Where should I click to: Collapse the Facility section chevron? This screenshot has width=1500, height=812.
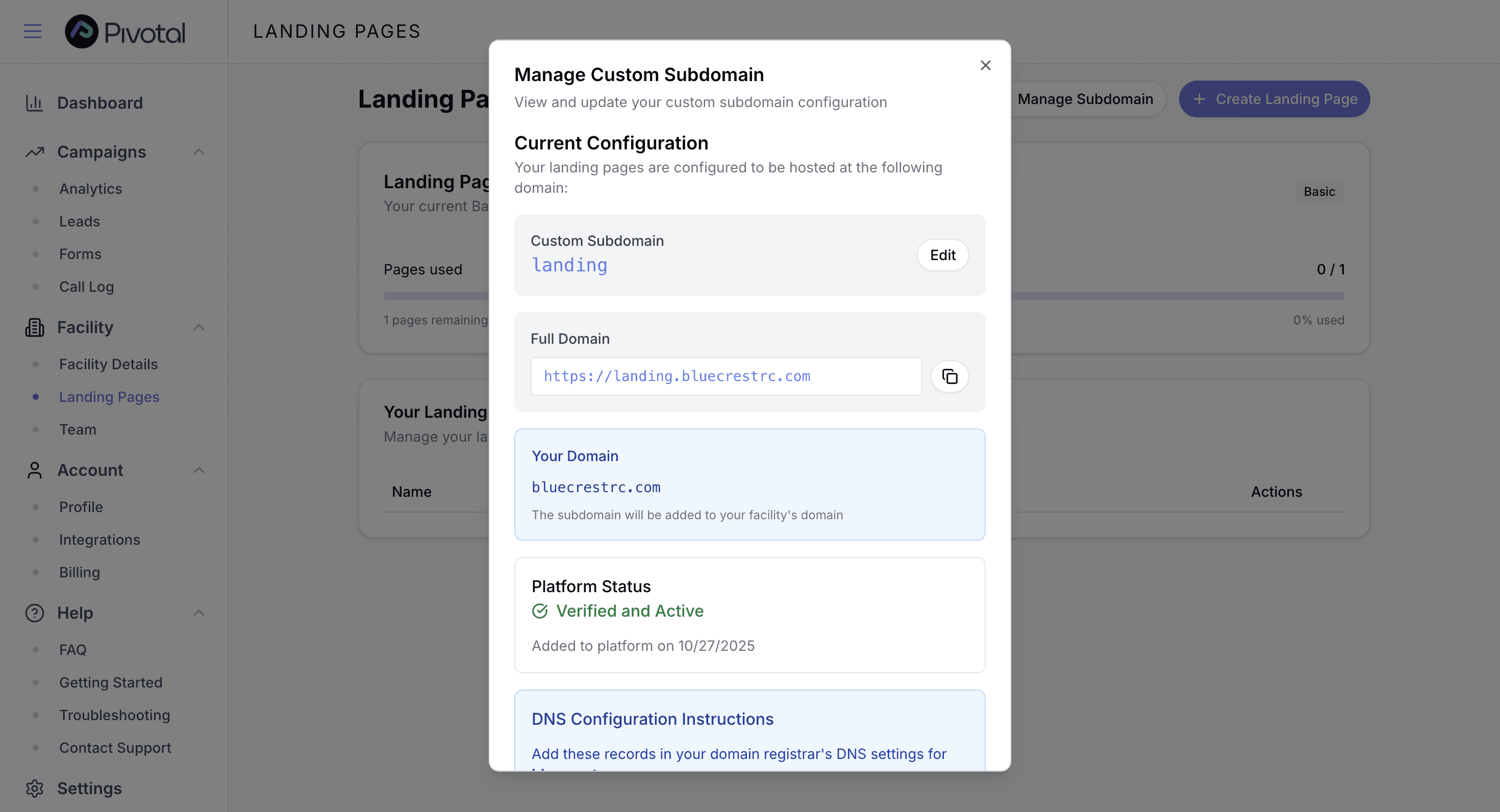coord(198,327)
